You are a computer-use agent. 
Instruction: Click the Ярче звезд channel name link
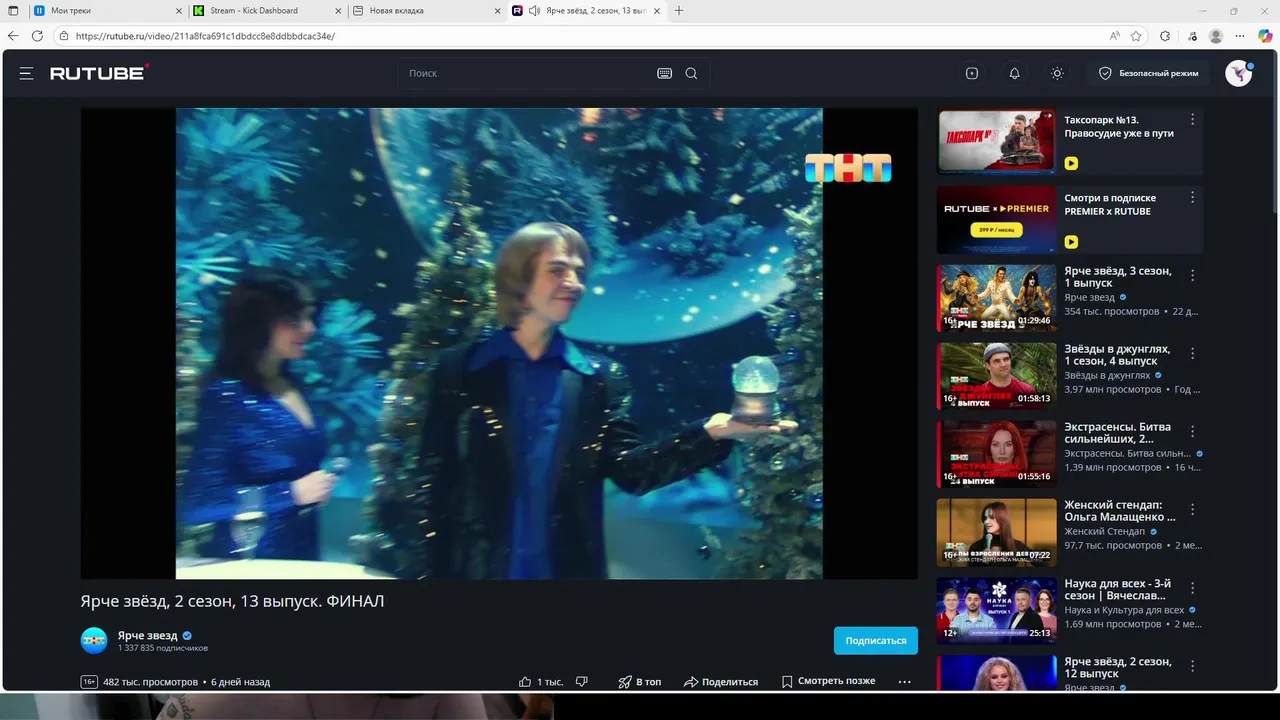[x=147, y=635]
